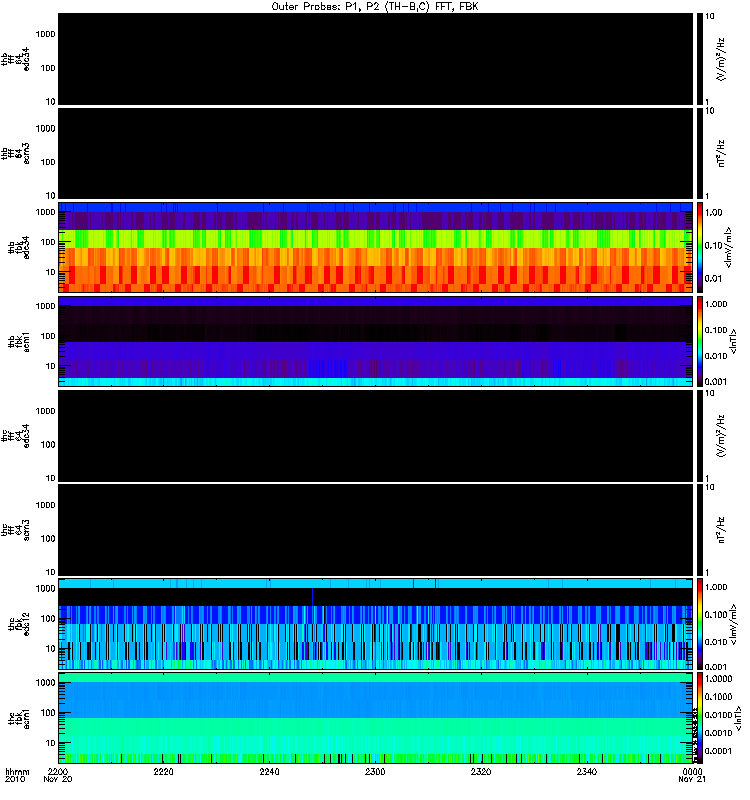
Task: Click the "2320" time axis label
Action: click(481, 771)
